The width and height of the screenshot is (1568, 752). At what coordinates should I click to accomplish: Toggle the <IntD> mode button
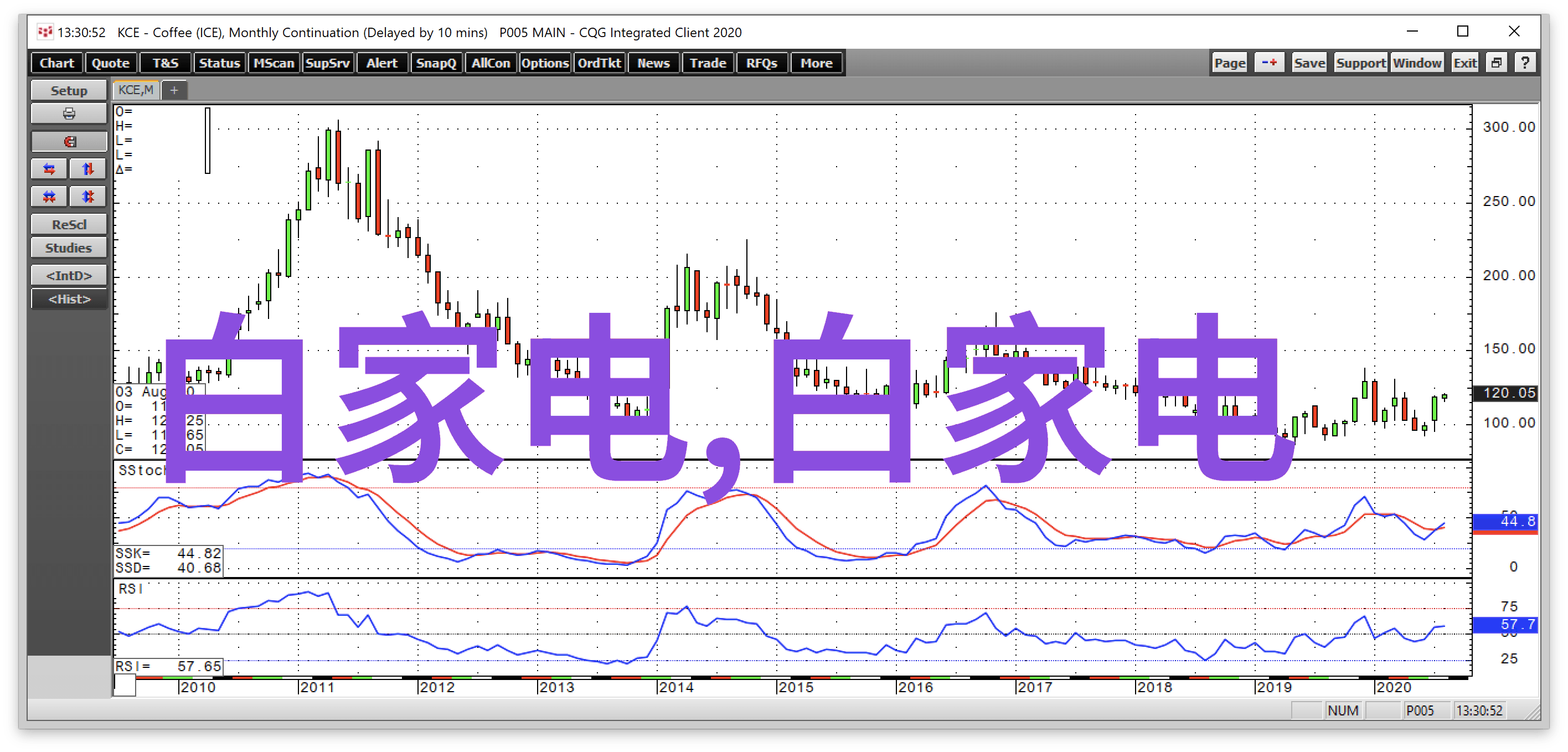[69, 276]
